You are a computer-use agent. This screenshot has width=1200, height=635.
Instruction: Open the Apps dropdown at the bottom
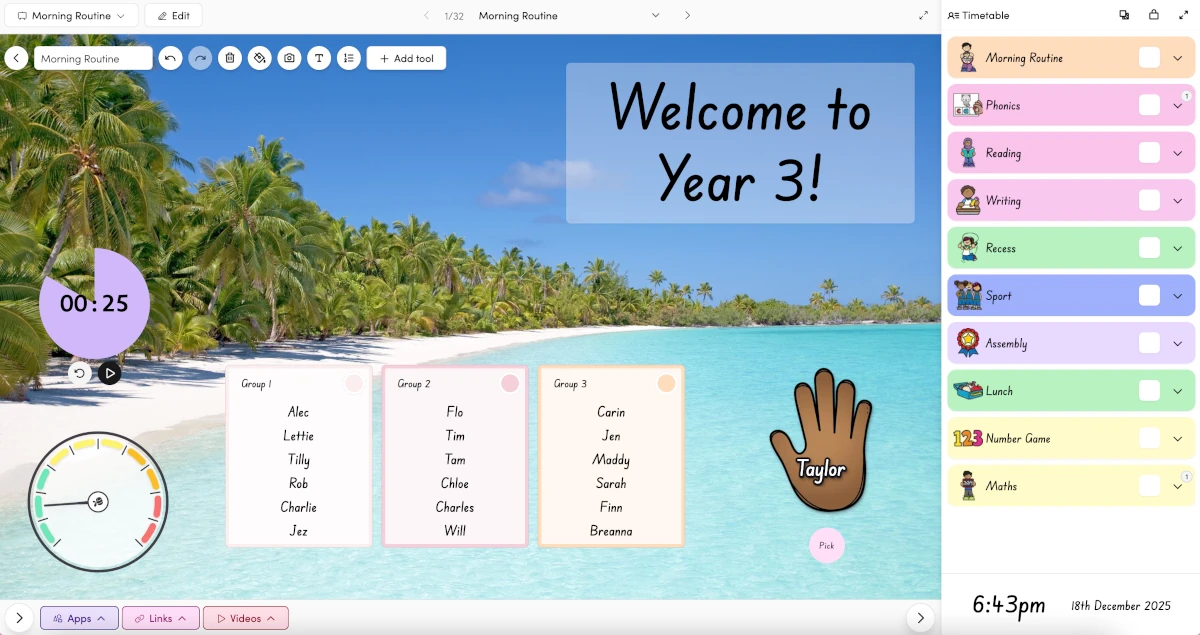[78, 618]
